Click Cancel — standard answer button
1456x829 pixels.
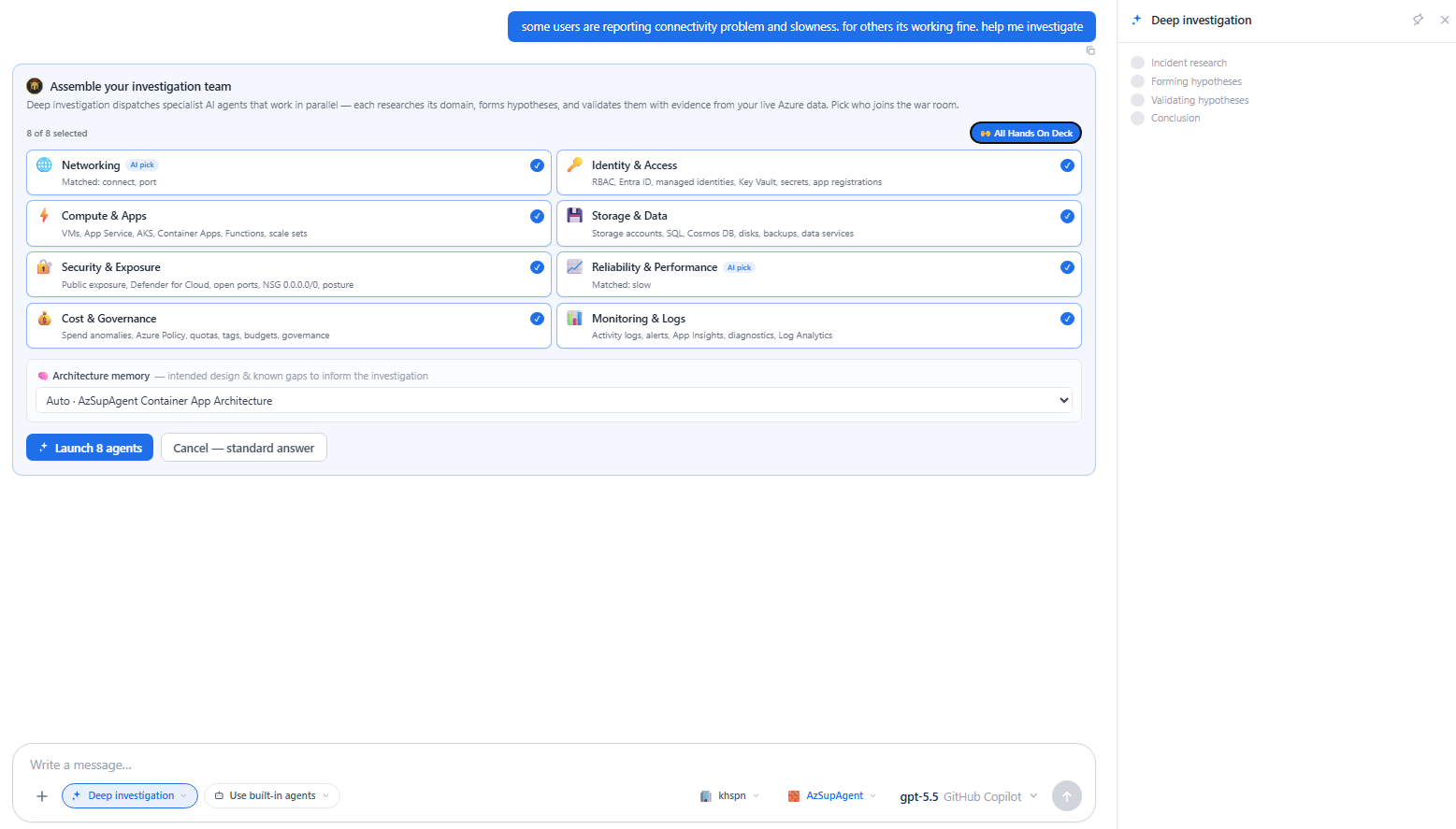pos(244,448)
